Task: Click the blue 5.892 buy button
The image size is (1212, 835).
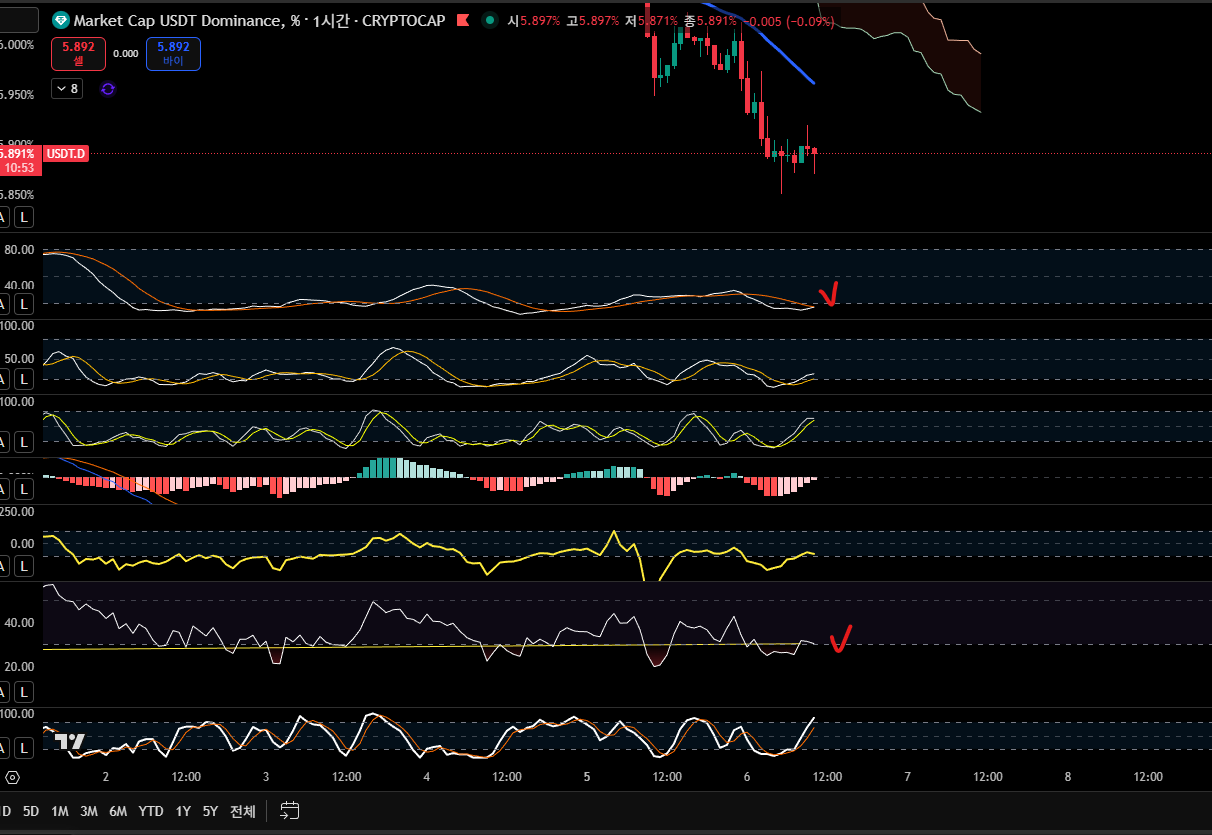Action: (x=173, y=53)
